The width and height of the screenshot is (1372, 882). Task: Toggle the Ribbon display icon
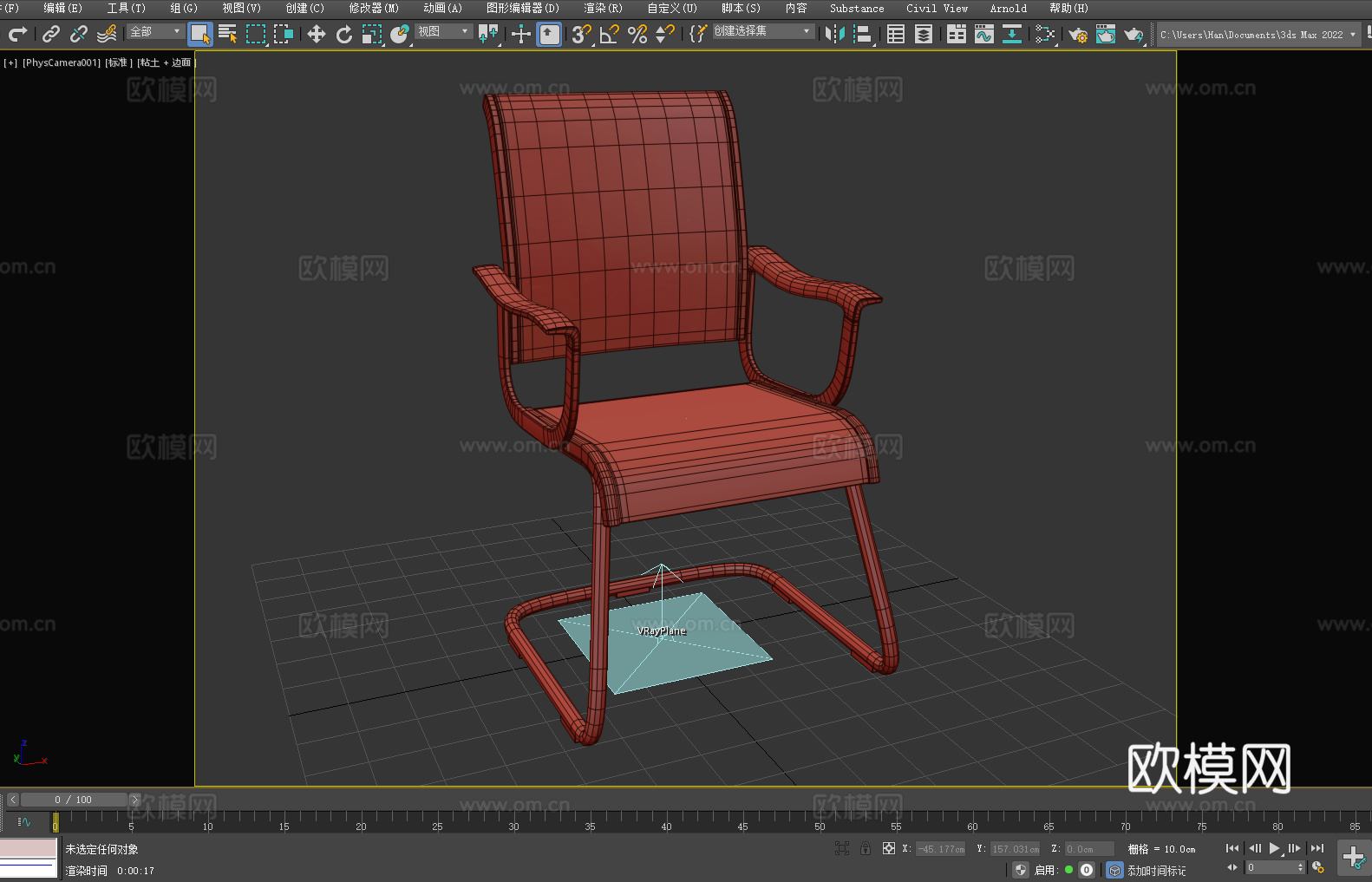(x=957, y=34)
